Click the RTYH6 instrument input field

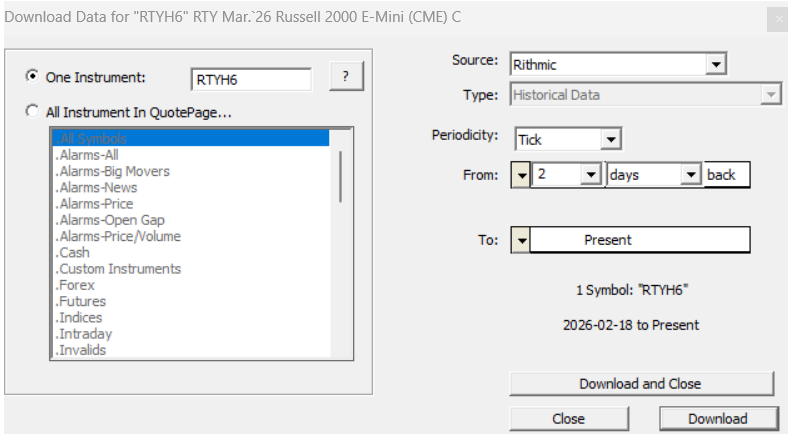pos(250,79)
